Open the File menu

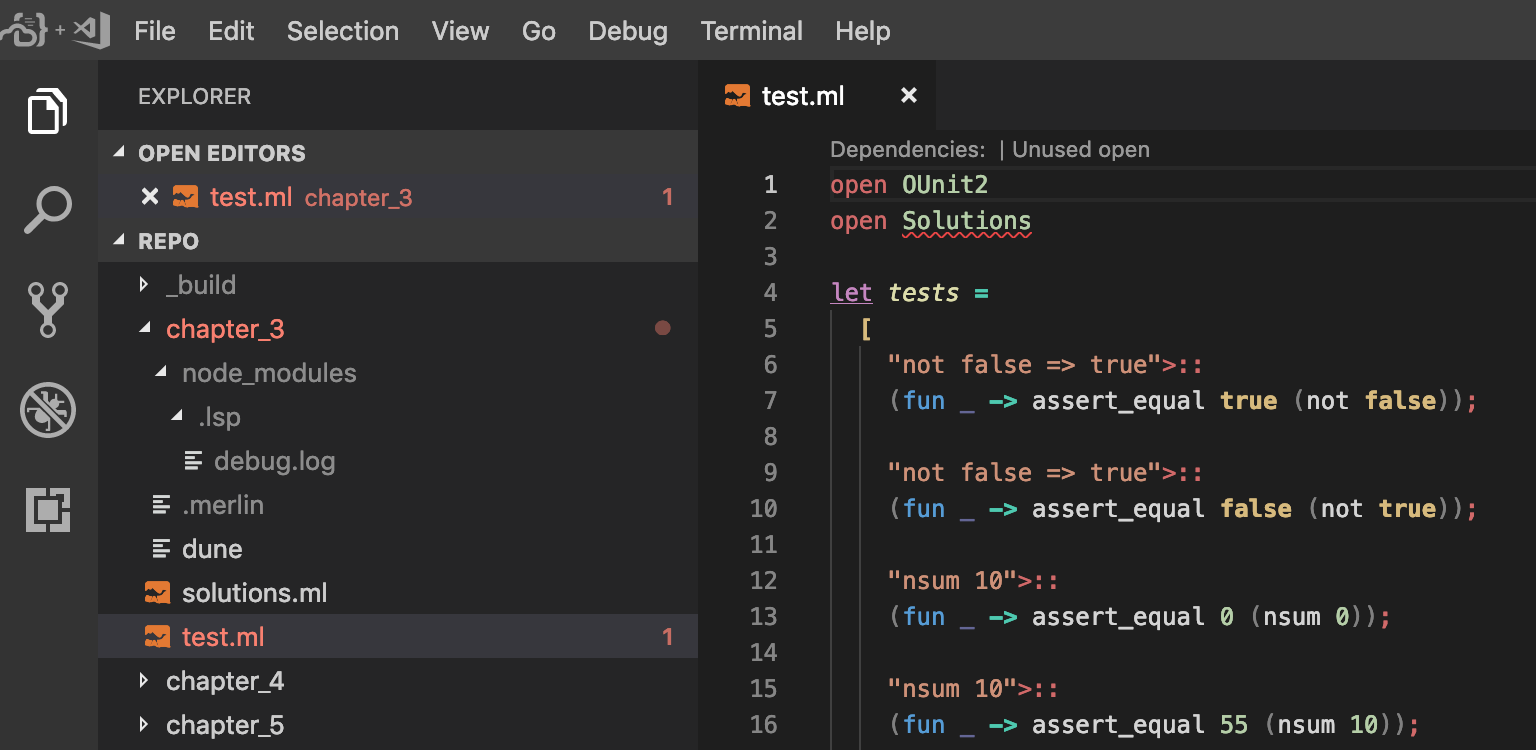pos(155,31)
